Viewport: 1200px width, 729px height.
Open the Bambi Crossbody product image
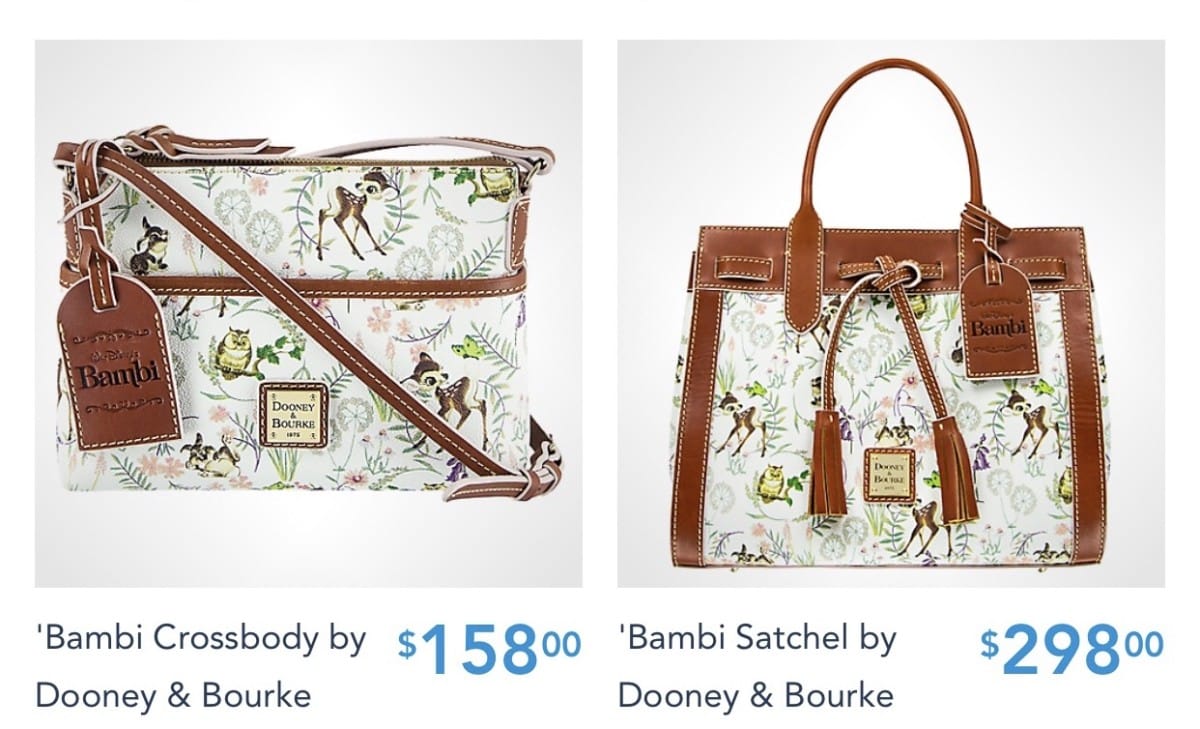pyautogui.click(x=308, y=313)
